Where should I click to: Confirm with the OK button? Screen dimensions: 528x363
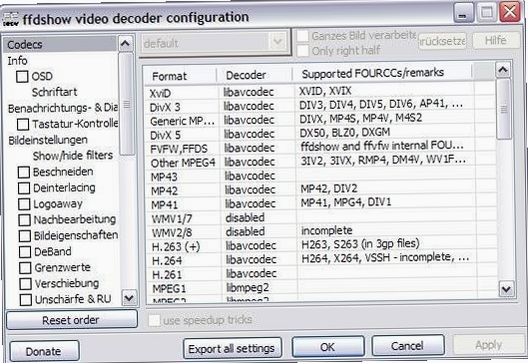click(328, 346)
